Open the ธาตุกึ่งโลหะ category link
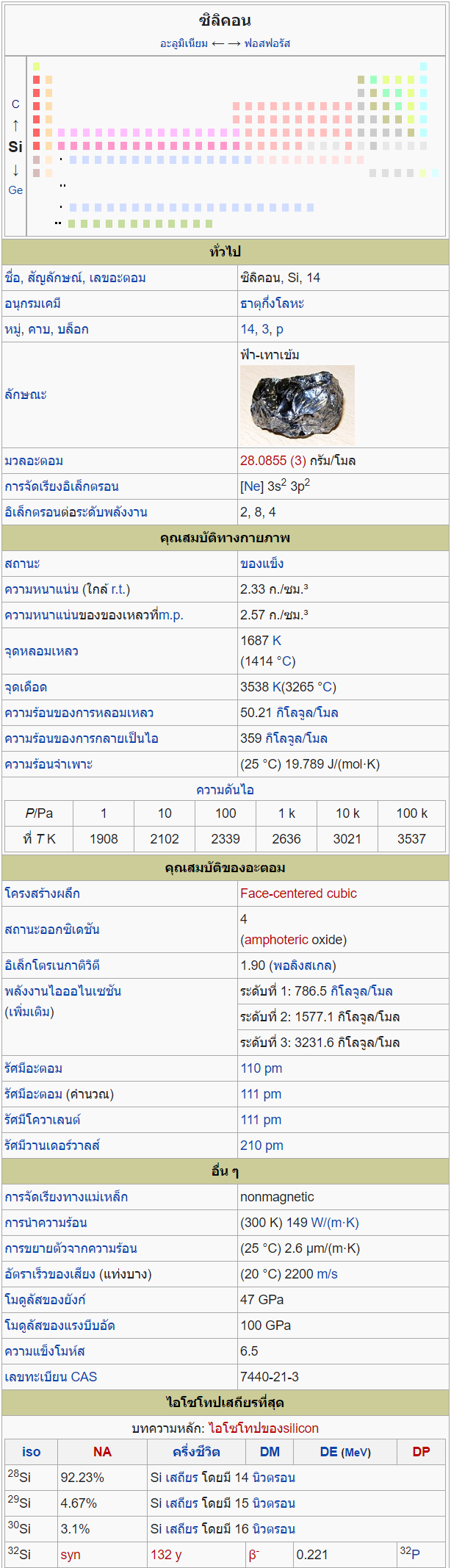 point(272,303)
